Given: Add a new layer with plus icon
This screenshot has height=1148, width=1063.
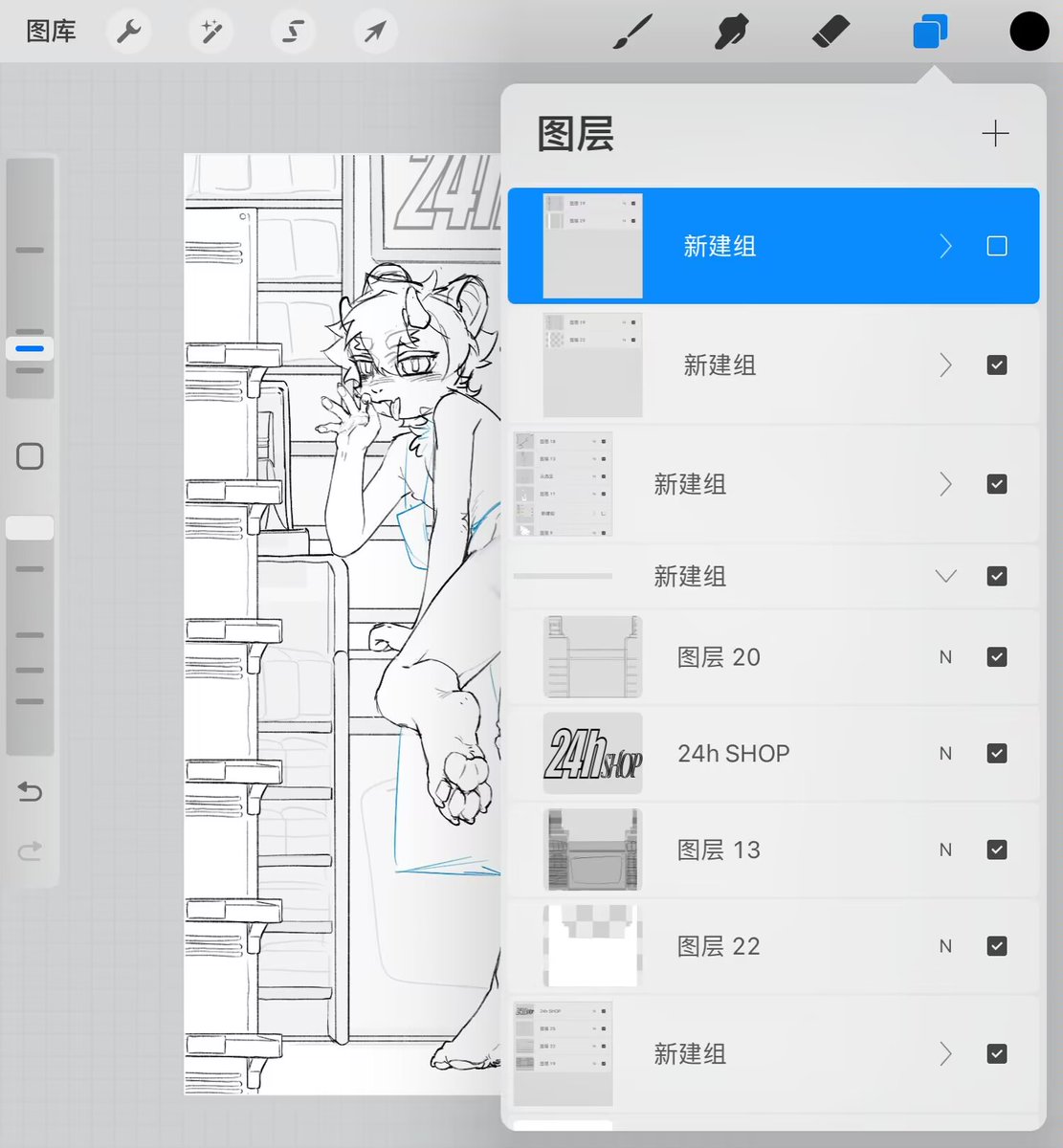Looking at the screenshot, I should pos(996,134).
